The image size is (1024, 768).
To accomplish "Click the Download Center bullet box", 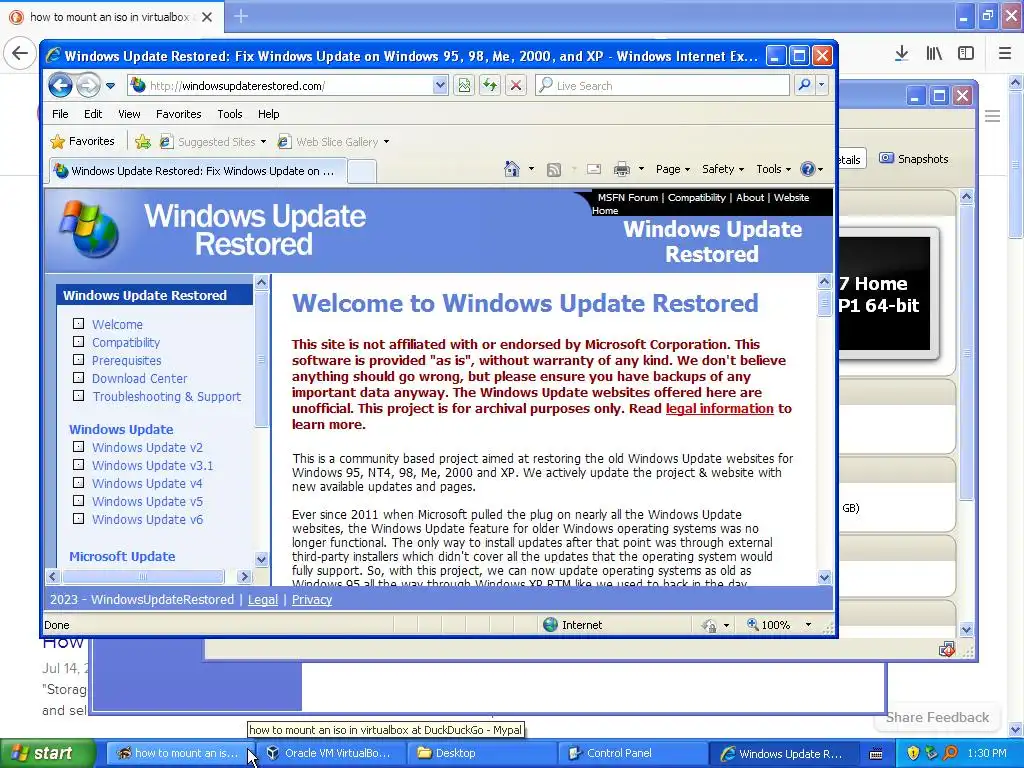I will (x=78, y=377).
